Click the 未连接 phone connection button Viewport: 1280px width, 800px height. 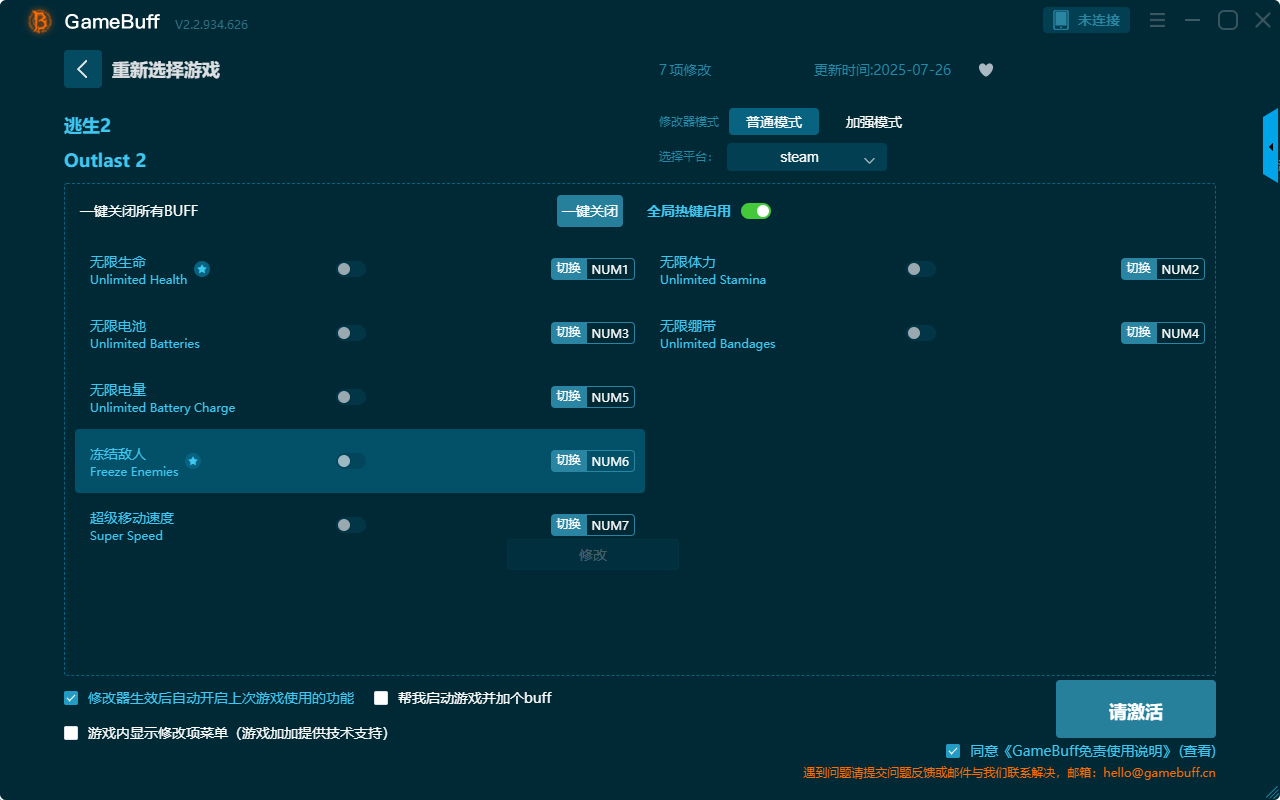(1087, 20)
